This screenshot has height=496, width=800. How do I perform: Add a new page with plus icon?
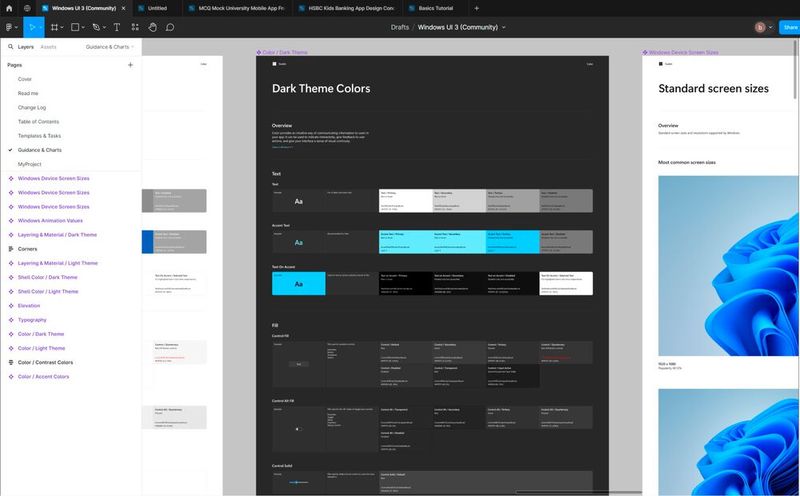[130, 65]
